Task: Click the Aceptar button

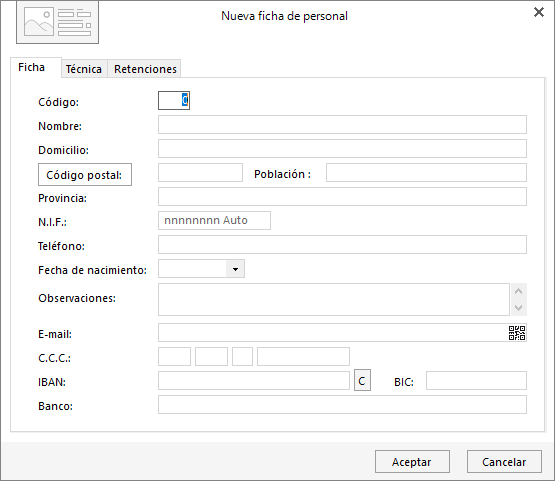Action: pos(412,462)
